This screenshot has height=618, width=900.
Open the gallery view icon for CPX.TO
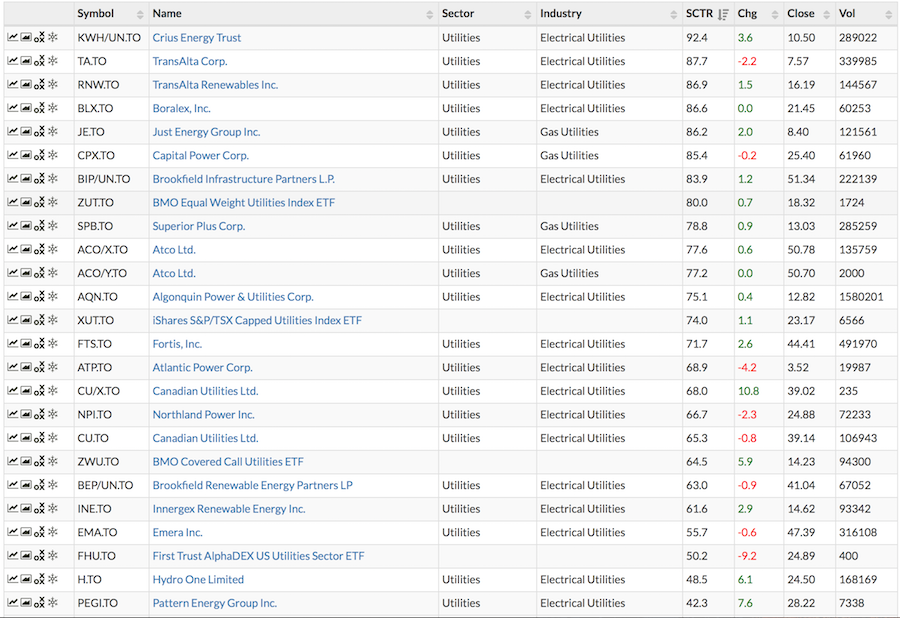26,155
